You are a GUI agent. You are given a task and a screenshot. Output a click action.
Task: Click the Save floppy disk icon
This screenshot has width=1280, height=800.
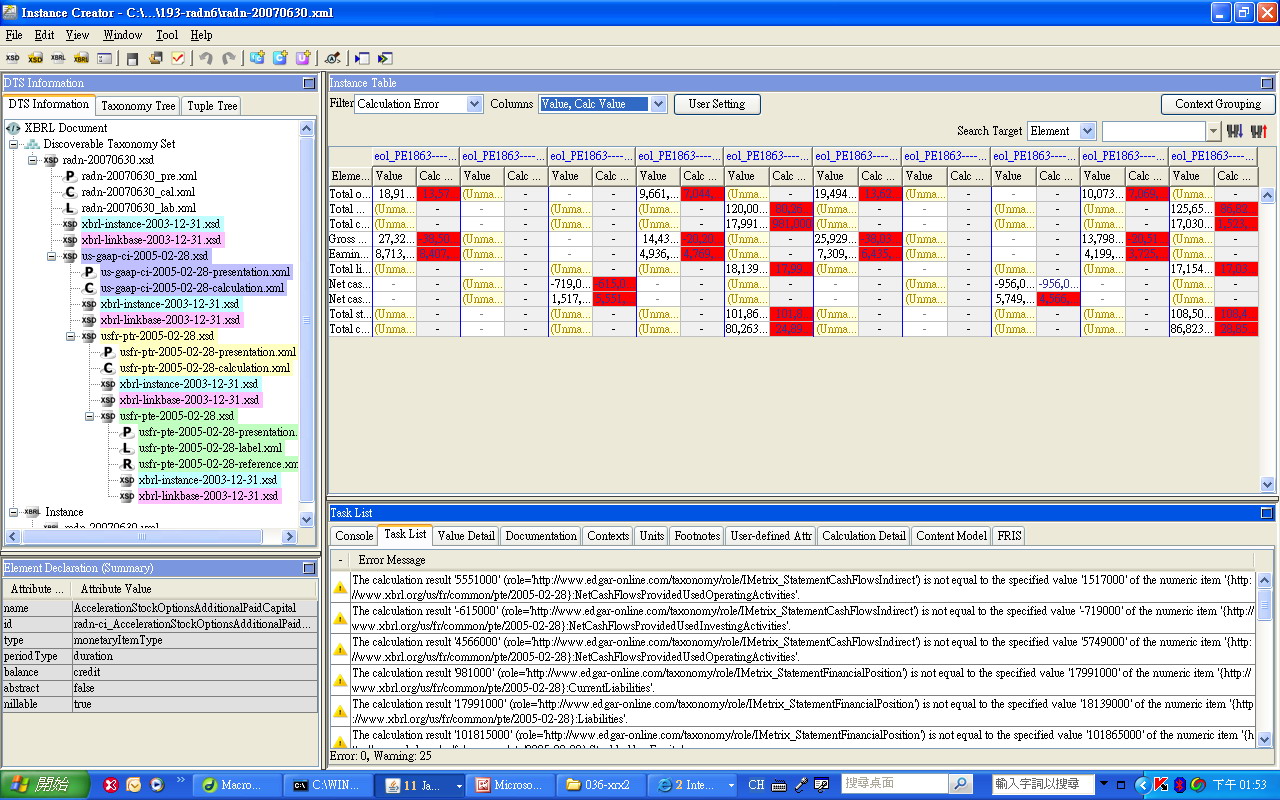point(133,58)
